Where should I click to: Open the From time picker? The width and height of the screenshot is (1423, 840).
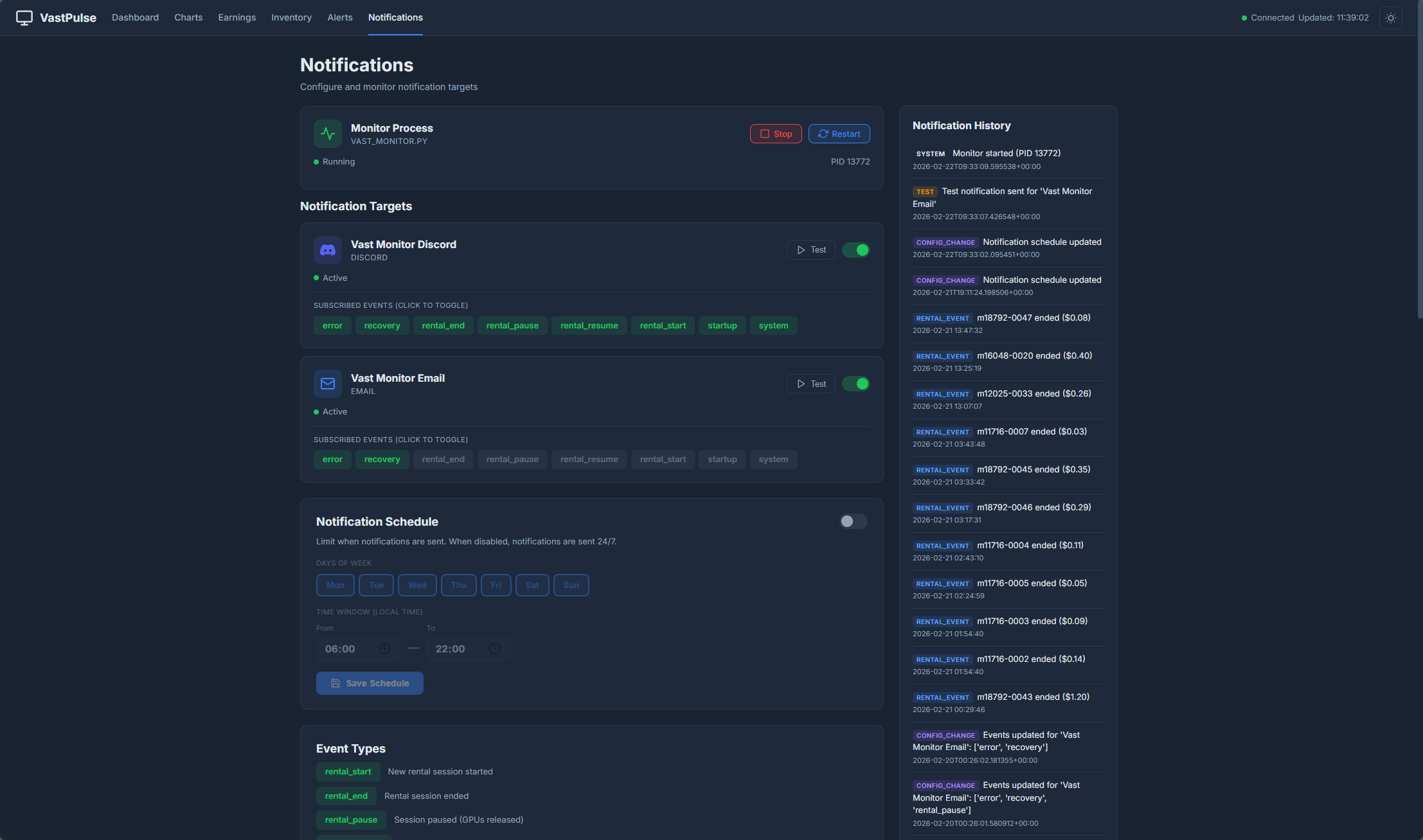point(384,648)
